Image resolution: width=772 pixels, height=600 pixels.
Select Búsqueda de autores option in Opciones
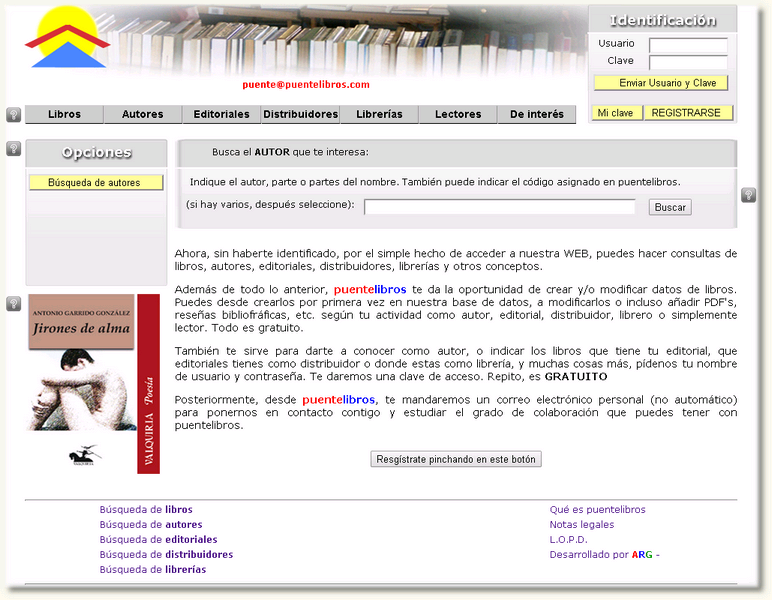[96, 183]
